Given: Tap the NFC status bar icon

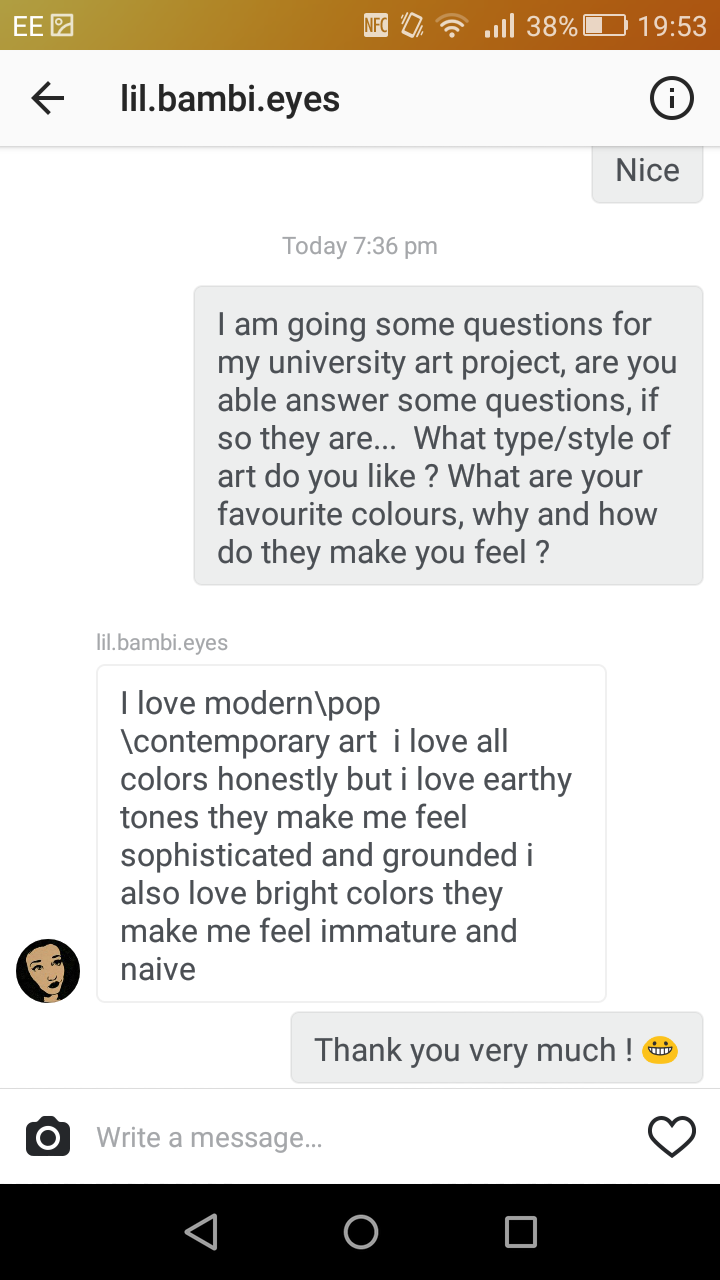Looking at the screenshot, I should [x=376, y=25].
